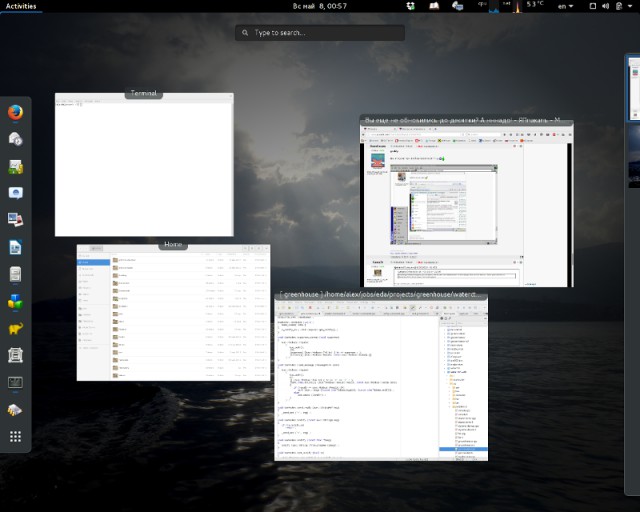The height and width of the screenshot is (512, 640).
Task: Open the blue chat bubble dock app
Action: 16,193
